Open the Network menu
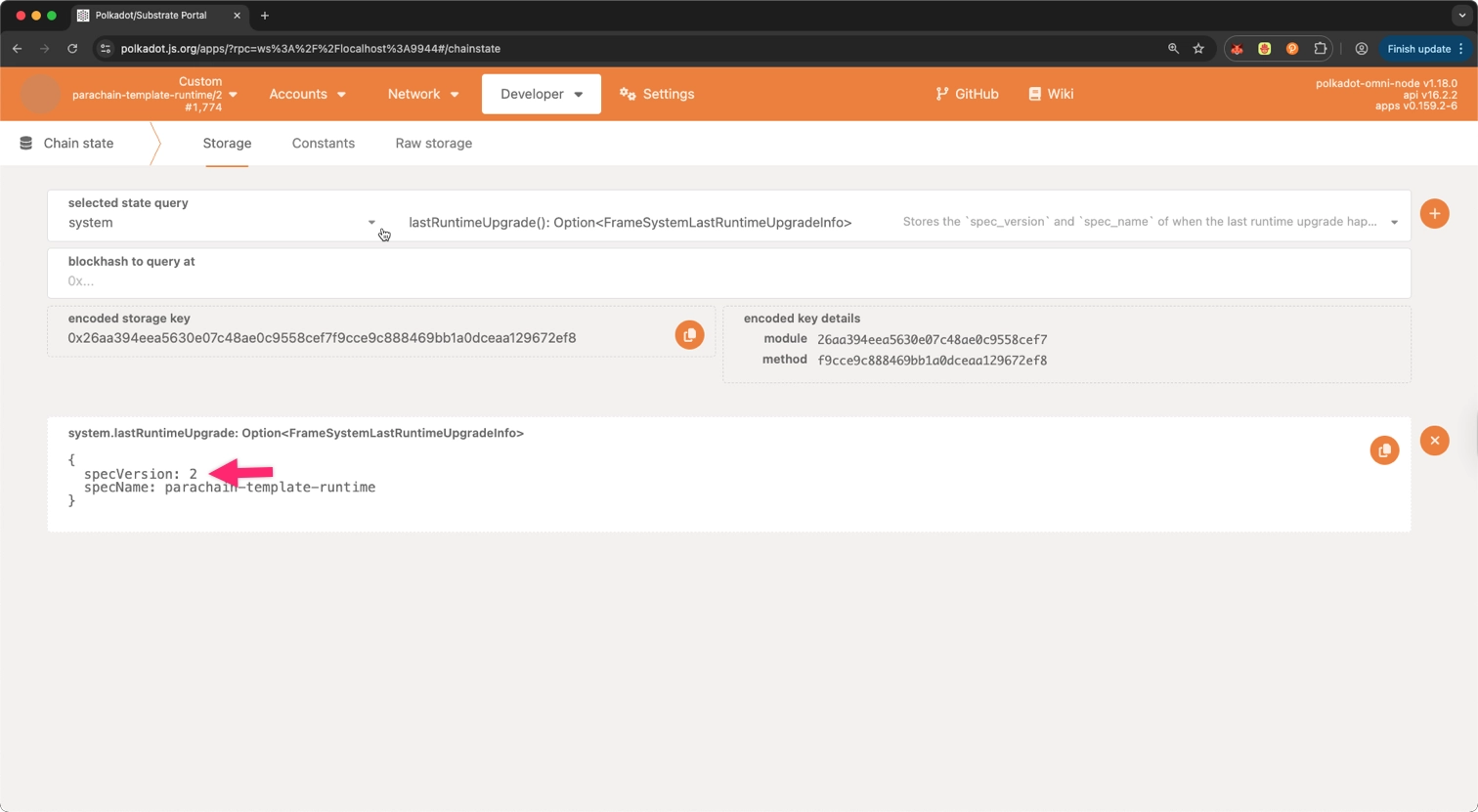 tap(422, 94)
